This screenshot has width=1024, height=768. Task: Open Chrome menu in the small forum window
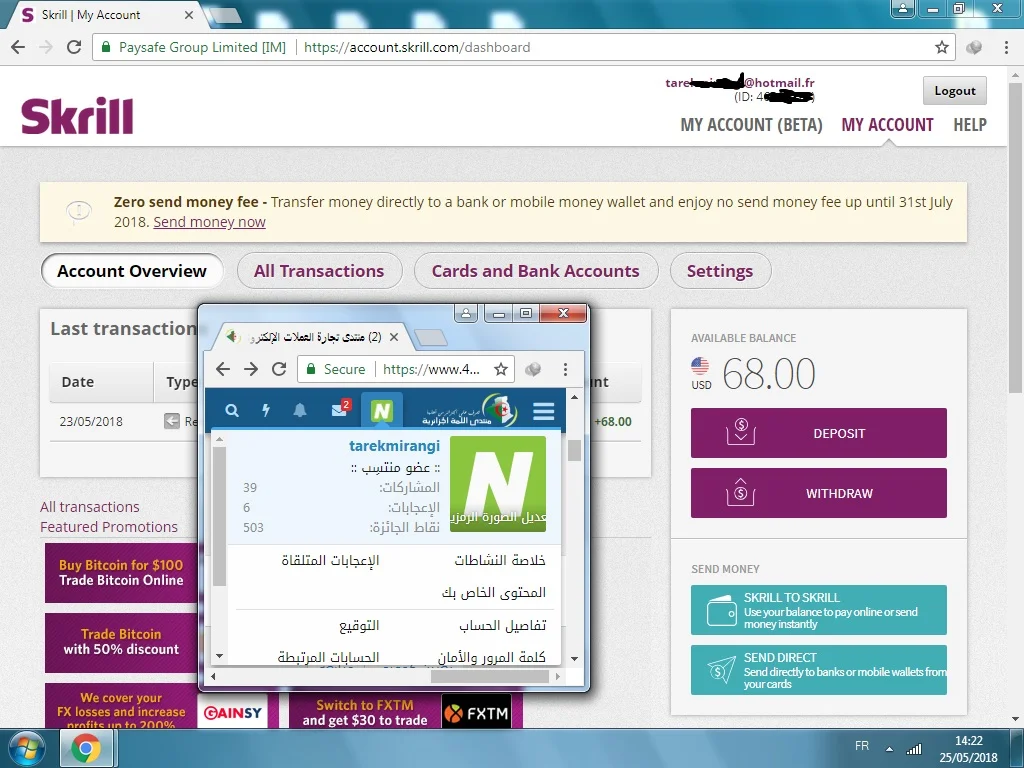pyautogui.click(x=565, y=369)
